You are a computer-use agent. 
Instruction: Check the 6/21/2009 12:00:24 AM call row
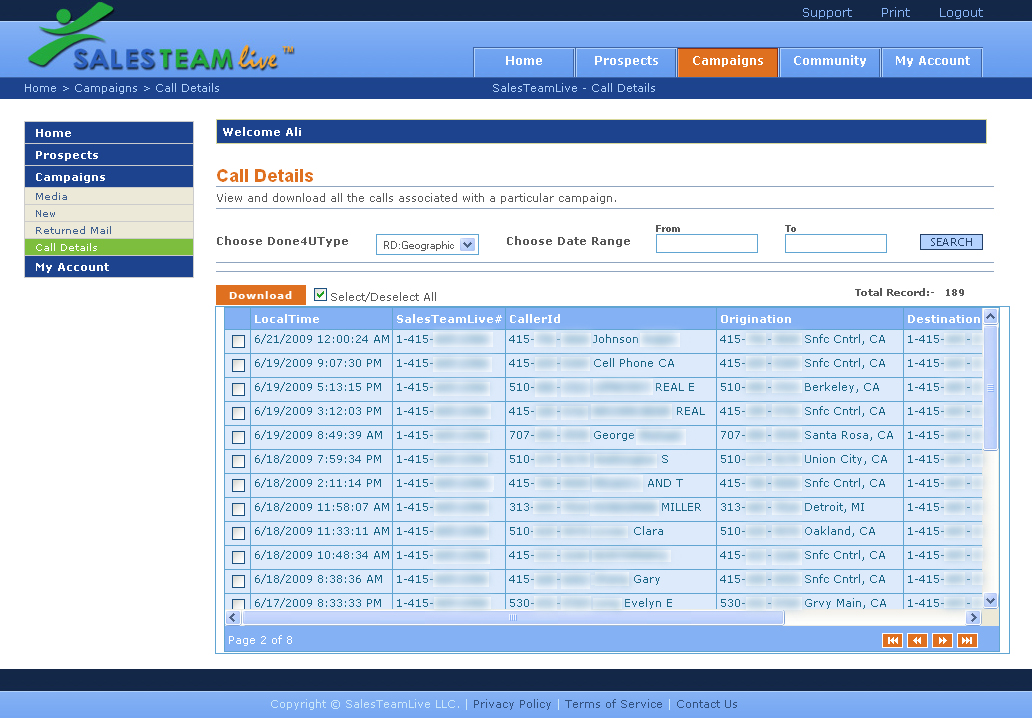click(238, 341)
